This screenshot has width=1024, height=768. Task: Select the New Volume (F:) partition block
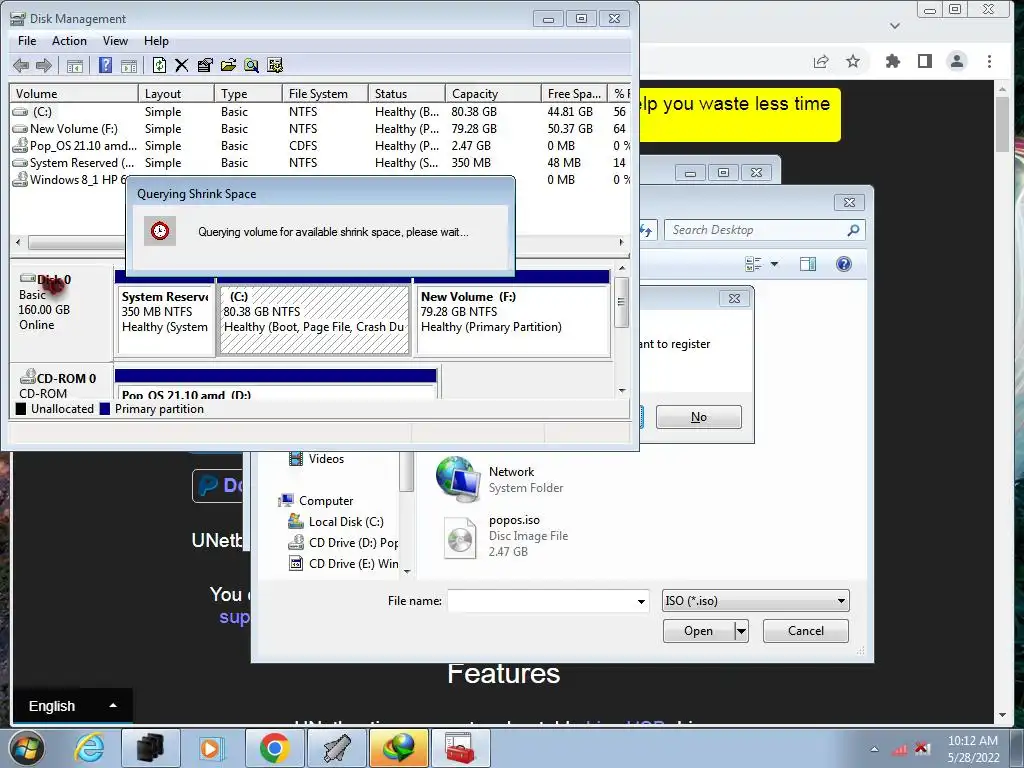[513, 320]
